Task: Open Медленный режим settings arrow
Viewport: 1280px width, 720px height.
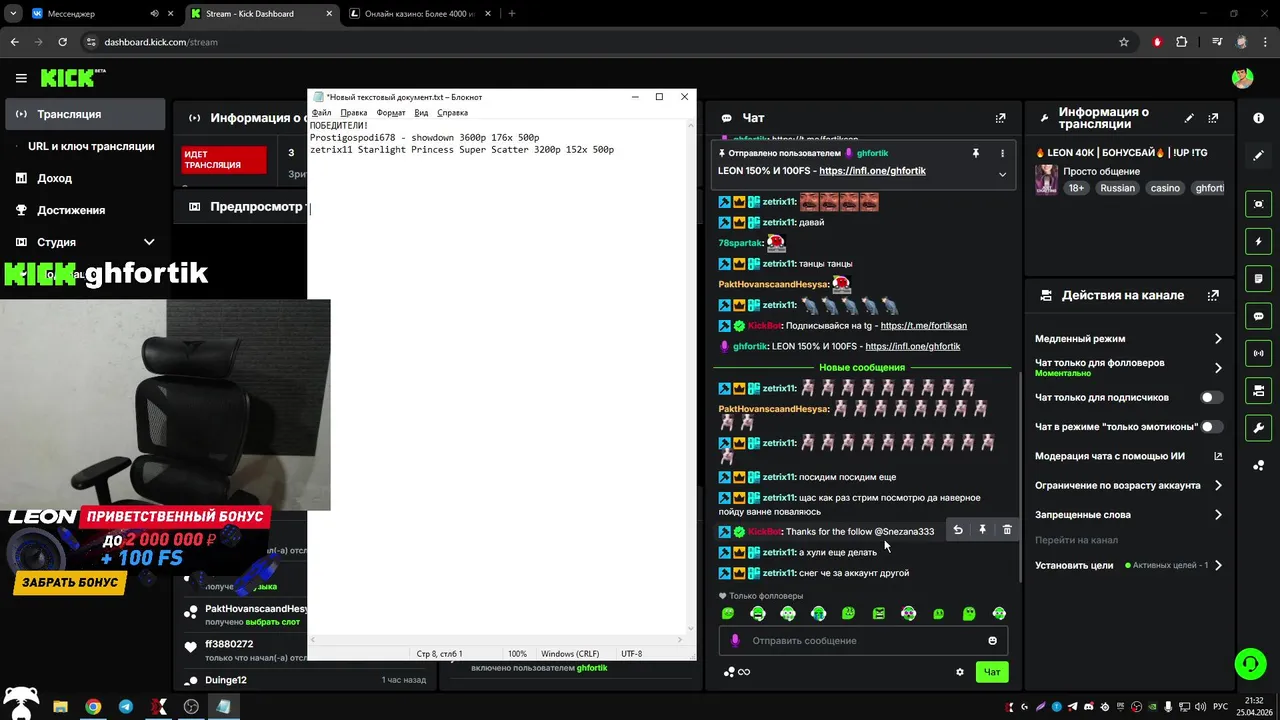Action: 1218,339
